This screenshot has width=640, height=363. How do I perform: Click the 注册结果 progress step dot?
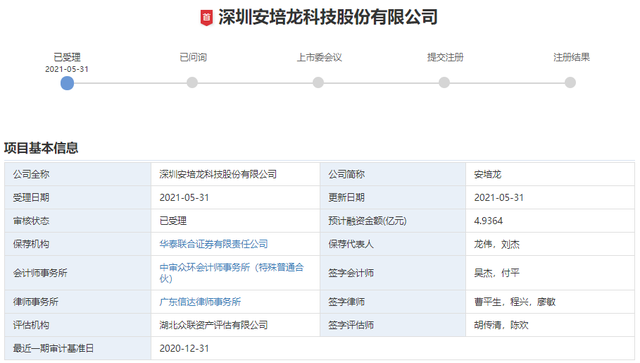tap(570, 82)
